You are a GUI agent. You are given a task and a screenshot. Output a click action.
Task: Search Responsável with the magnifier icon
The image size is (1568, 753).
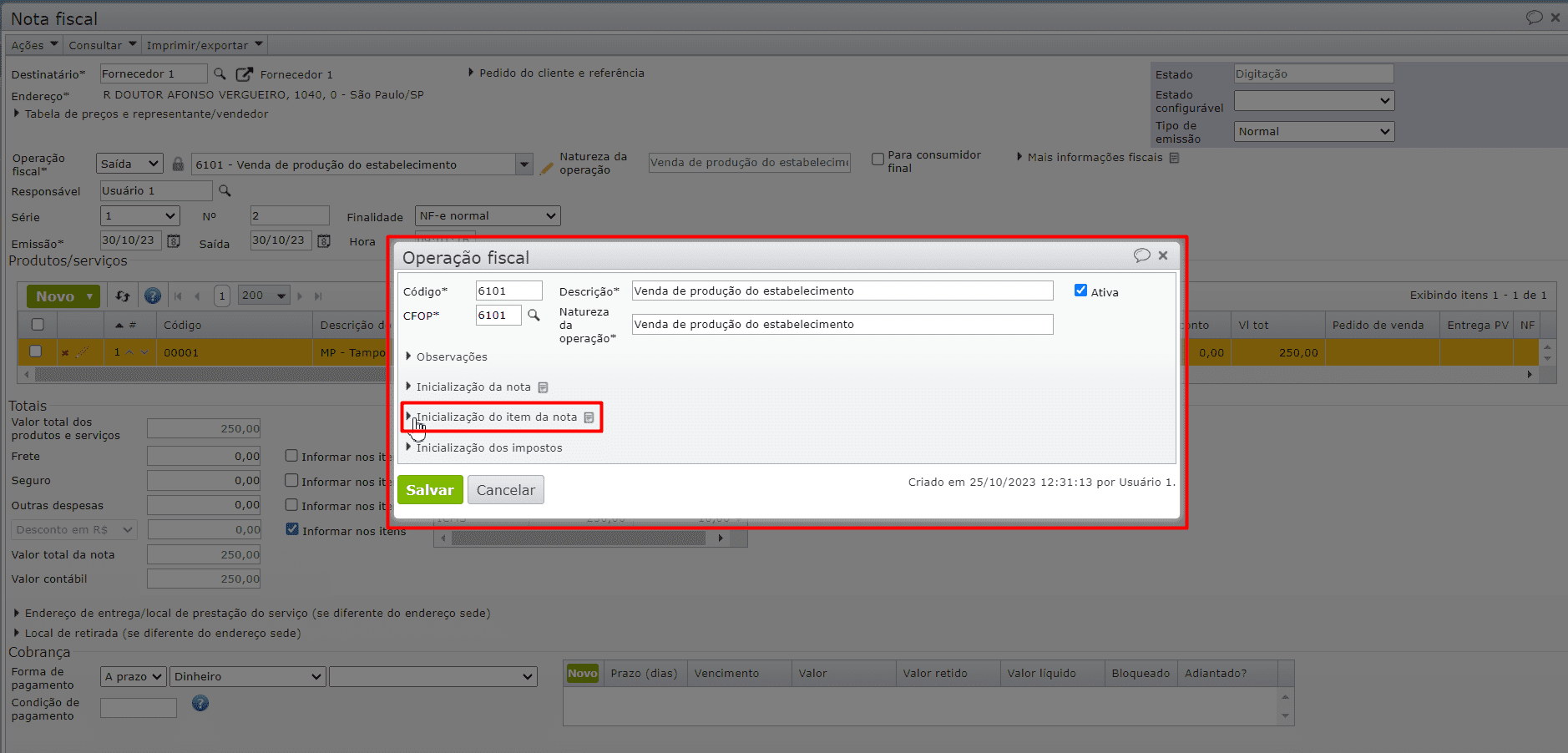[225, 191]
